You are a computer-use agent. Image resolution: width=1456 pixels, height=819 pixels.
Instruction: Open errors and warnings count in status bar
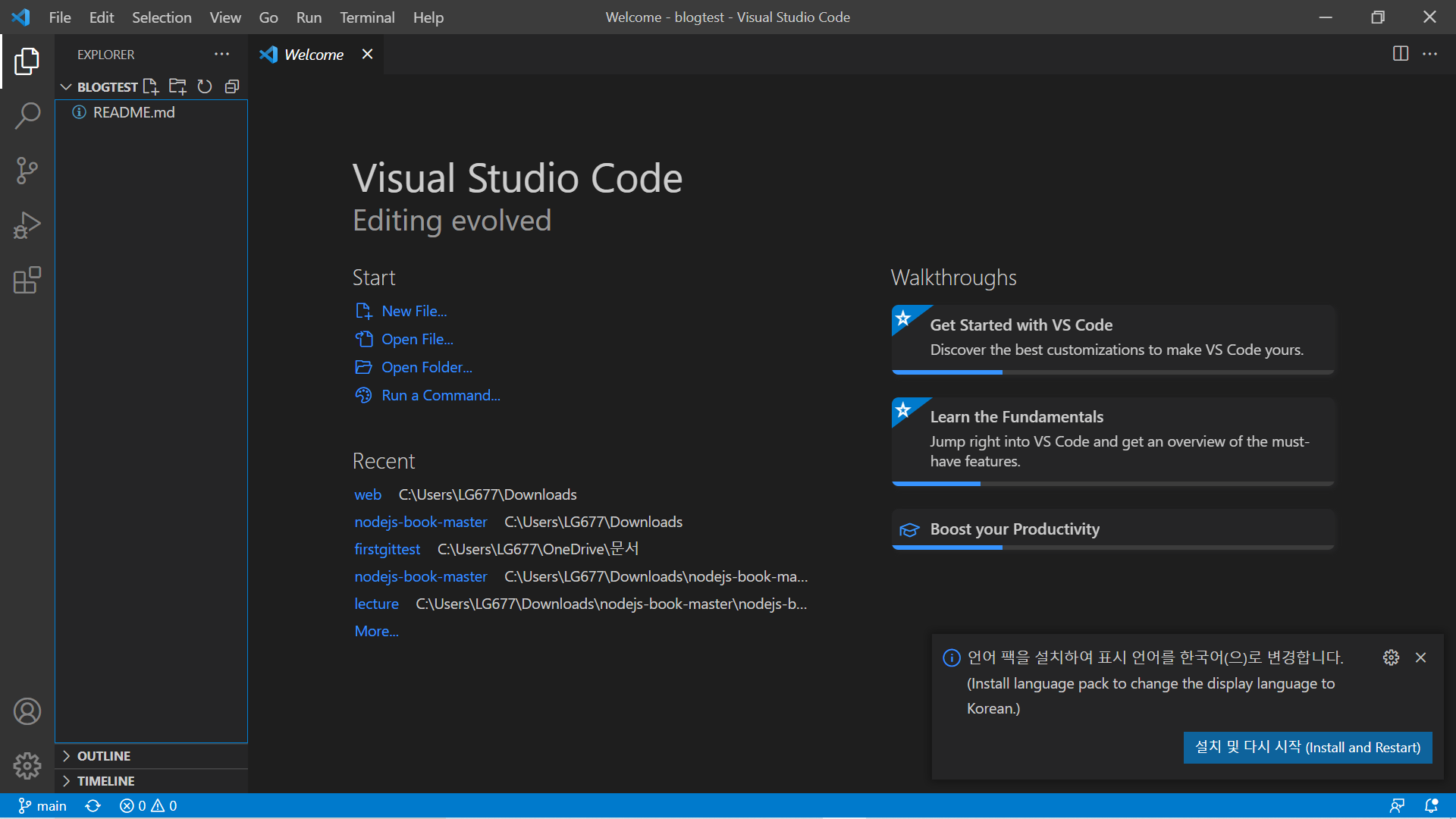(x=148, y=805)
